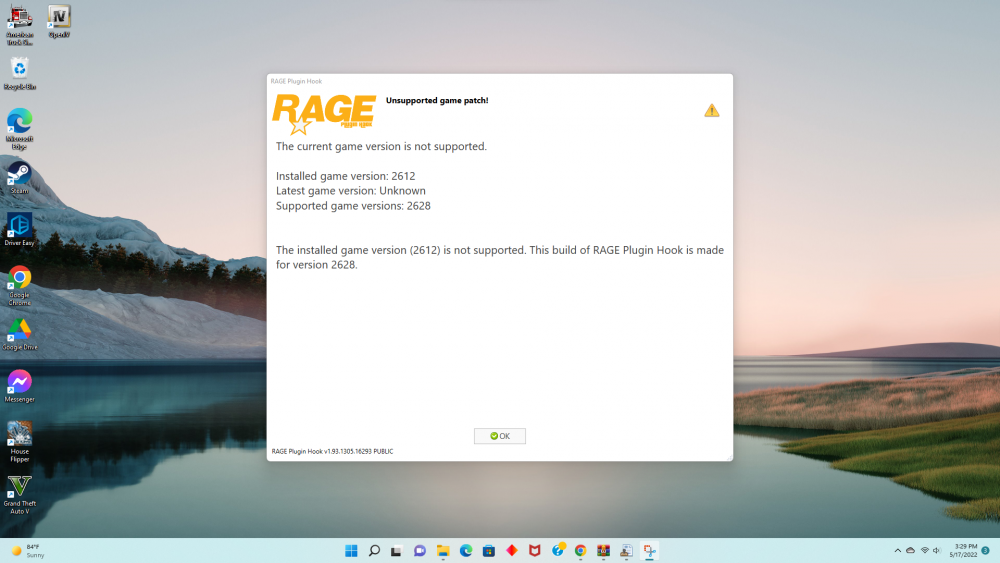This screenshot has width=1000, height=563.
Task: Open notification center badge showing 3
Action: (985, 551)
